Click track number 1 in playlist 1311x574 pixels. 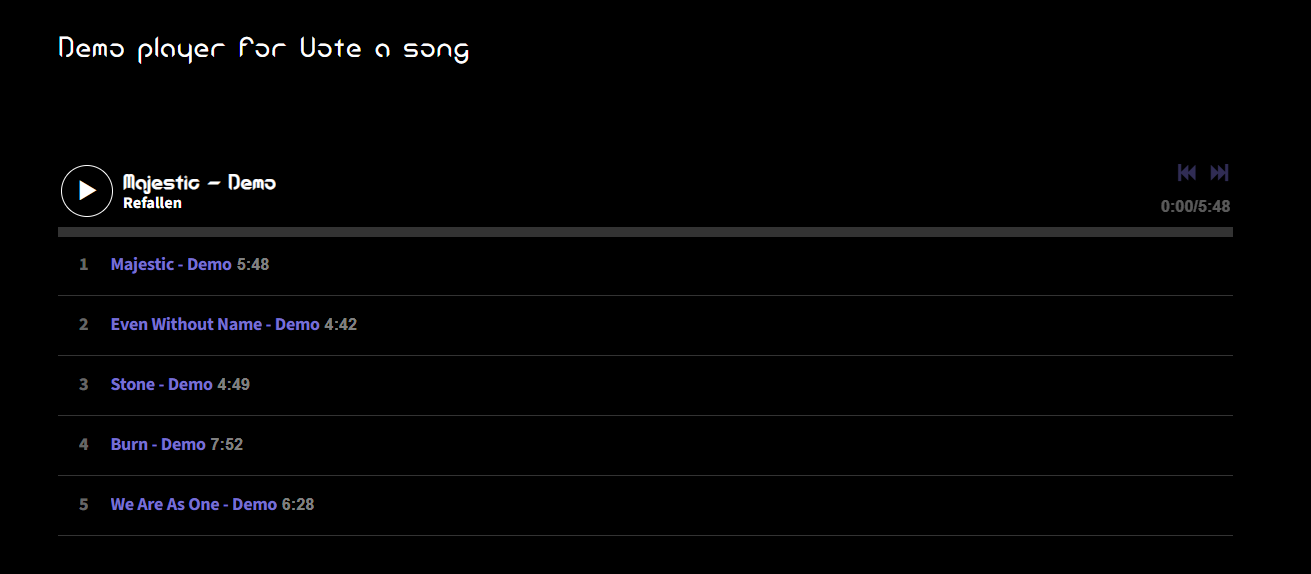tap(84, 265)
